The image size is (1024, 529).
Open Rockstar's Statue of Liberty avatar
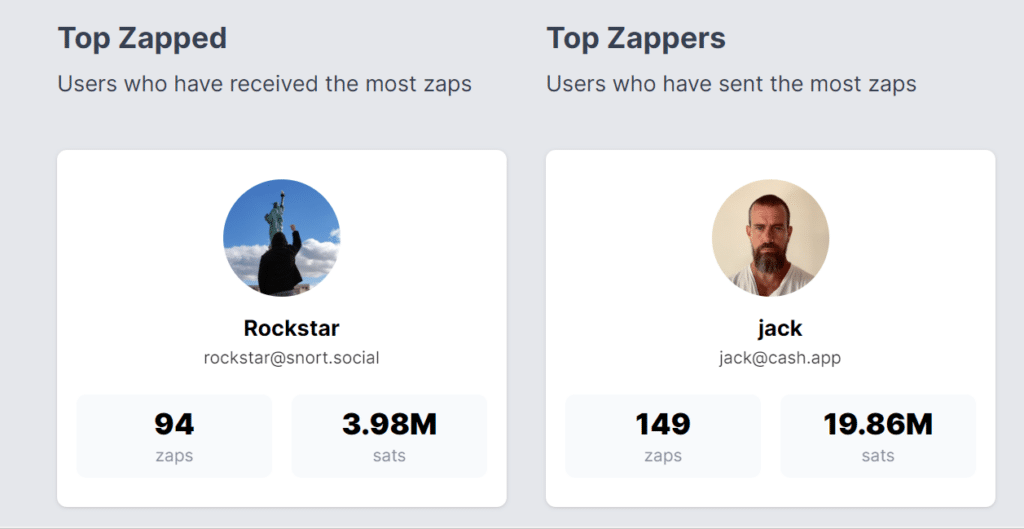(x=281, y=238)
